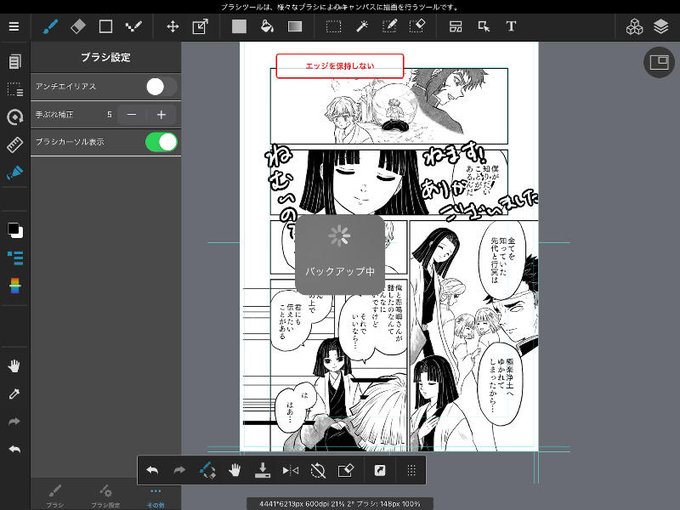Open the Layers panel

pyautogui.click(x=660, y=26)
